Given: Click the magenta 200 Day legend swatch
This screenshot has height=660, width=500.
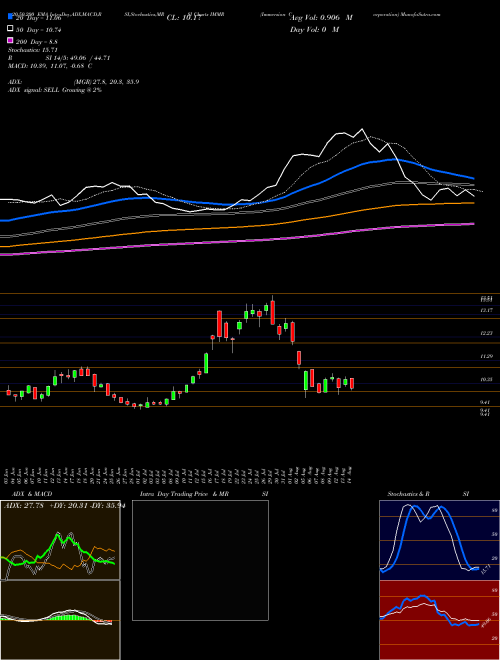Looking at the screenshot, I should click(11, 40).
